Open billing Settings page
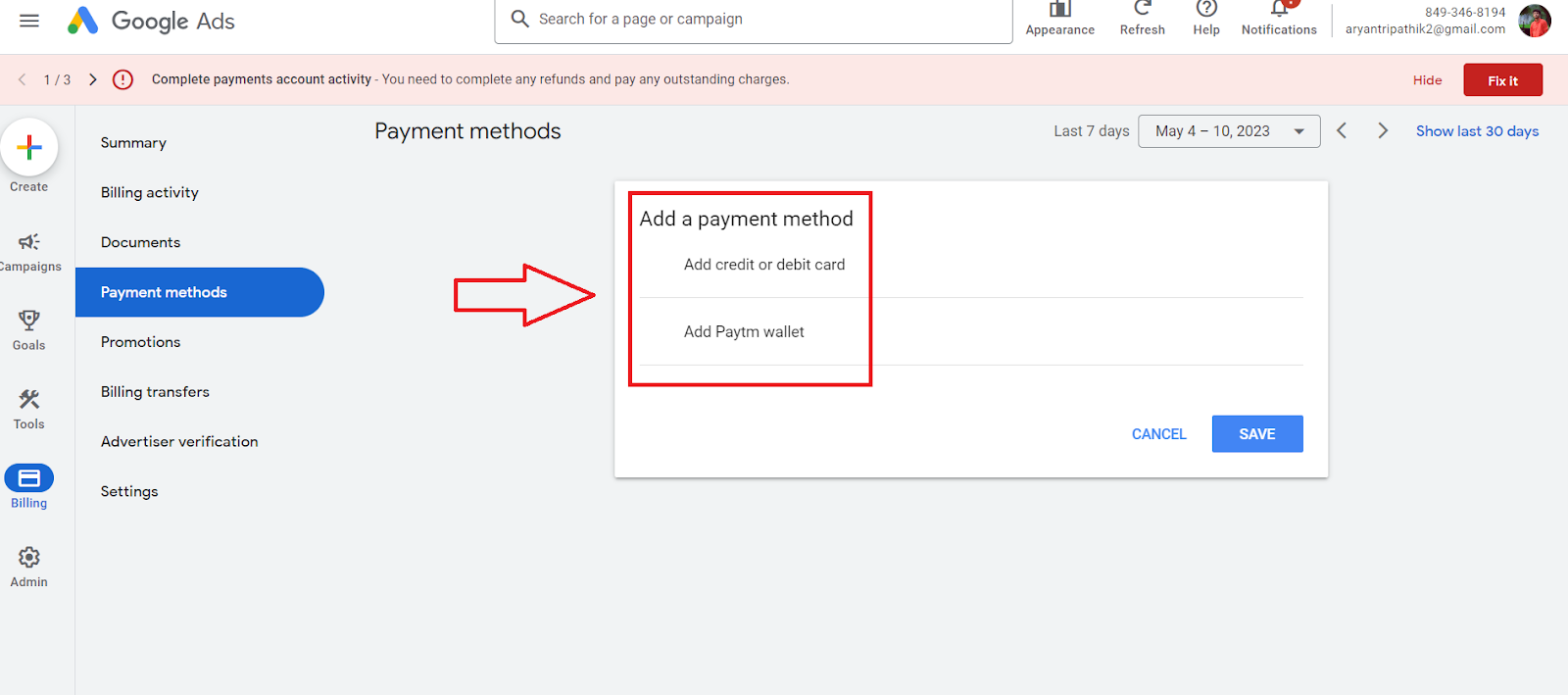The image size is (1568, 695). tap(129, 492)
